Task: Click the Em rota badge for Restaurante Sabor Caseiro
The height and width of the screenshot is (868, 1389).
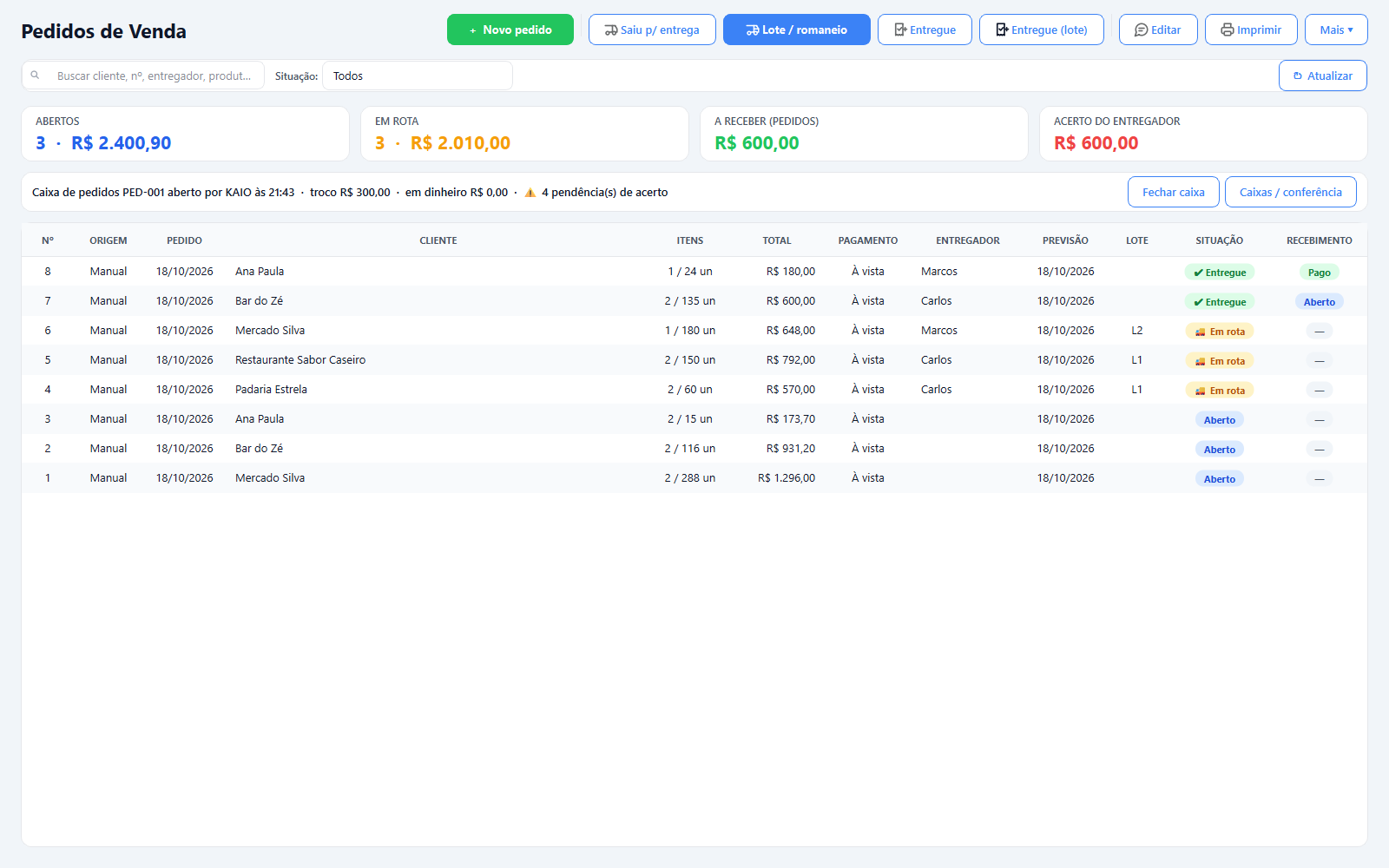Action: [1220, 361]
